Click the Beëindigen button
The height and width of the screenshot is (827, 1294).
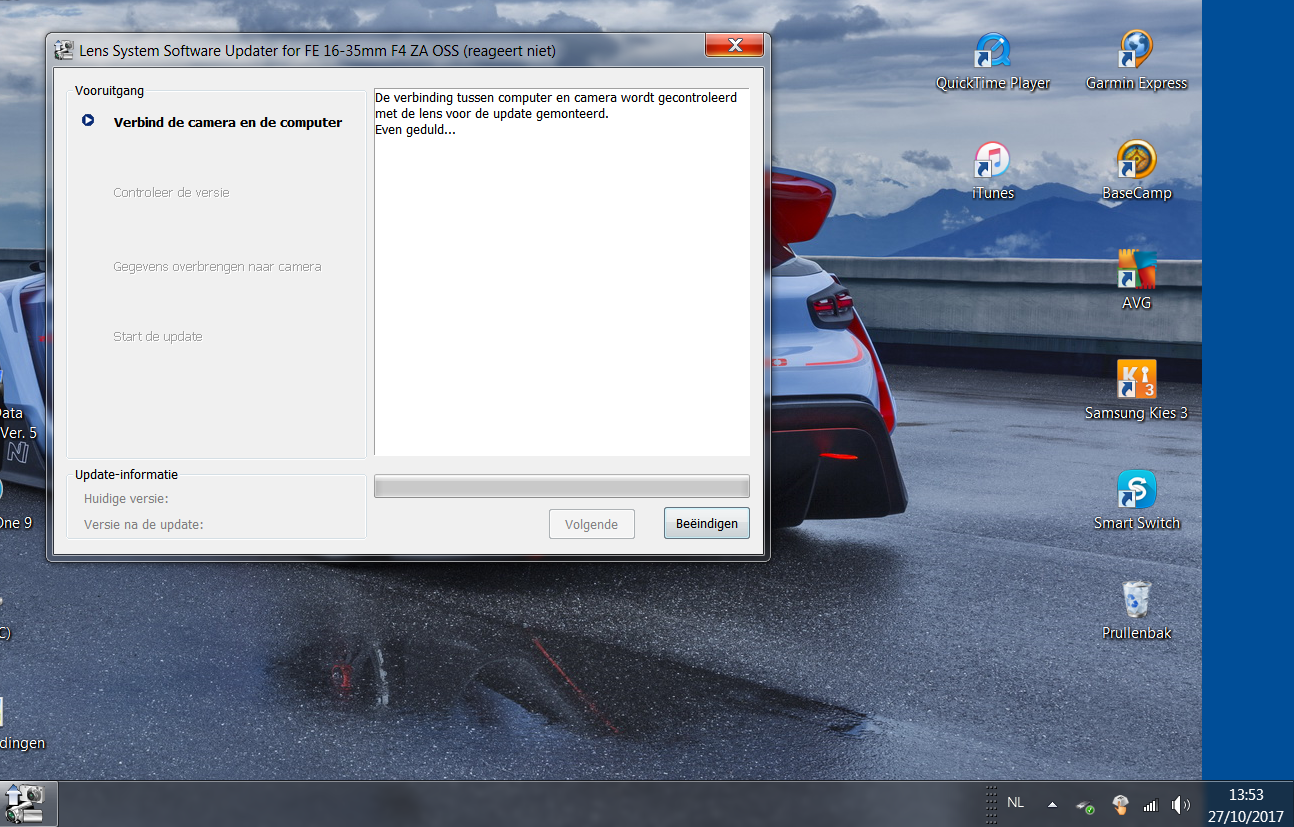706,524
